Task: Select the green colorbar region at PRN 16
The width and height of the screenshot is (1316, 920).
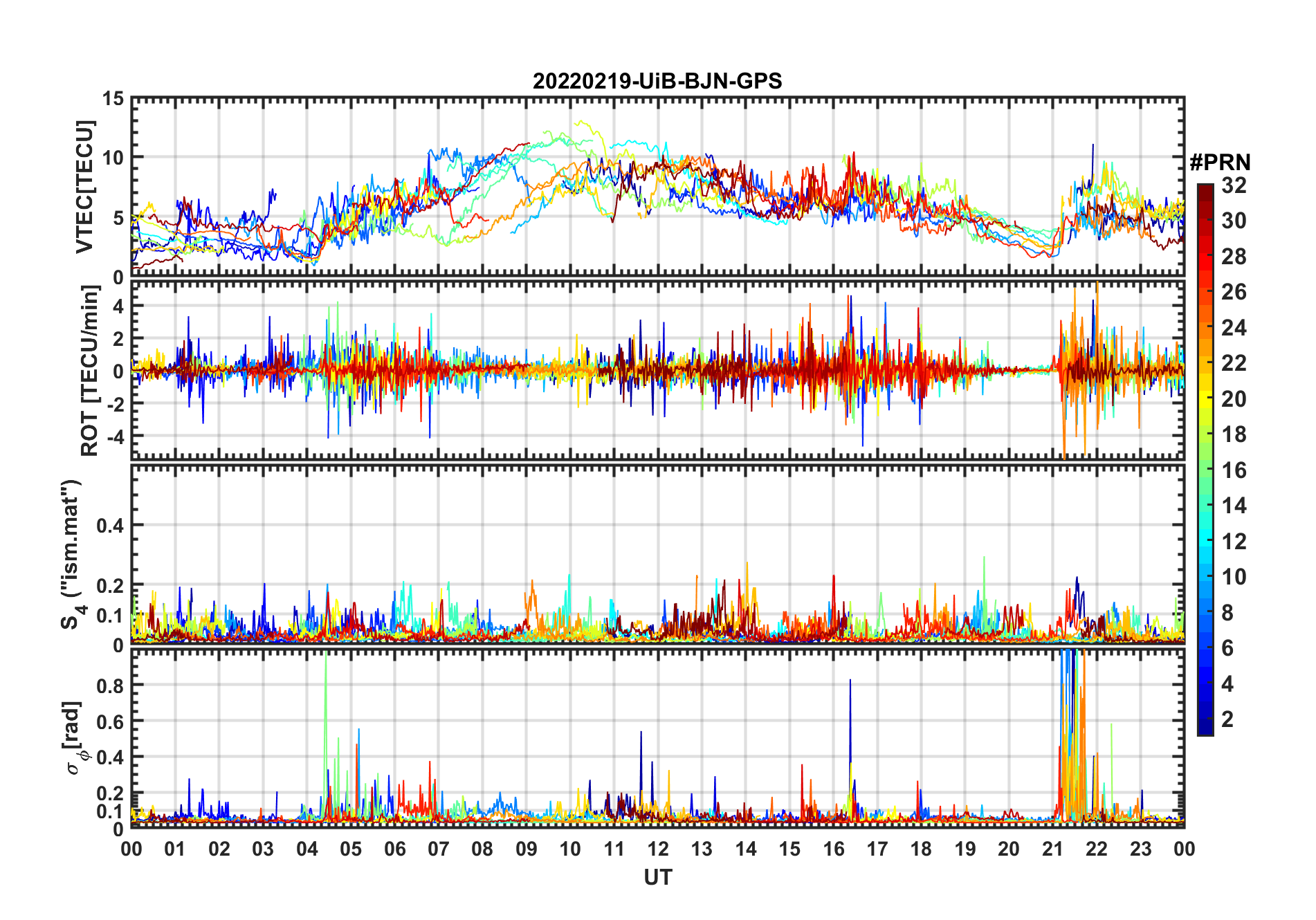Action: tap(1205, 470)
